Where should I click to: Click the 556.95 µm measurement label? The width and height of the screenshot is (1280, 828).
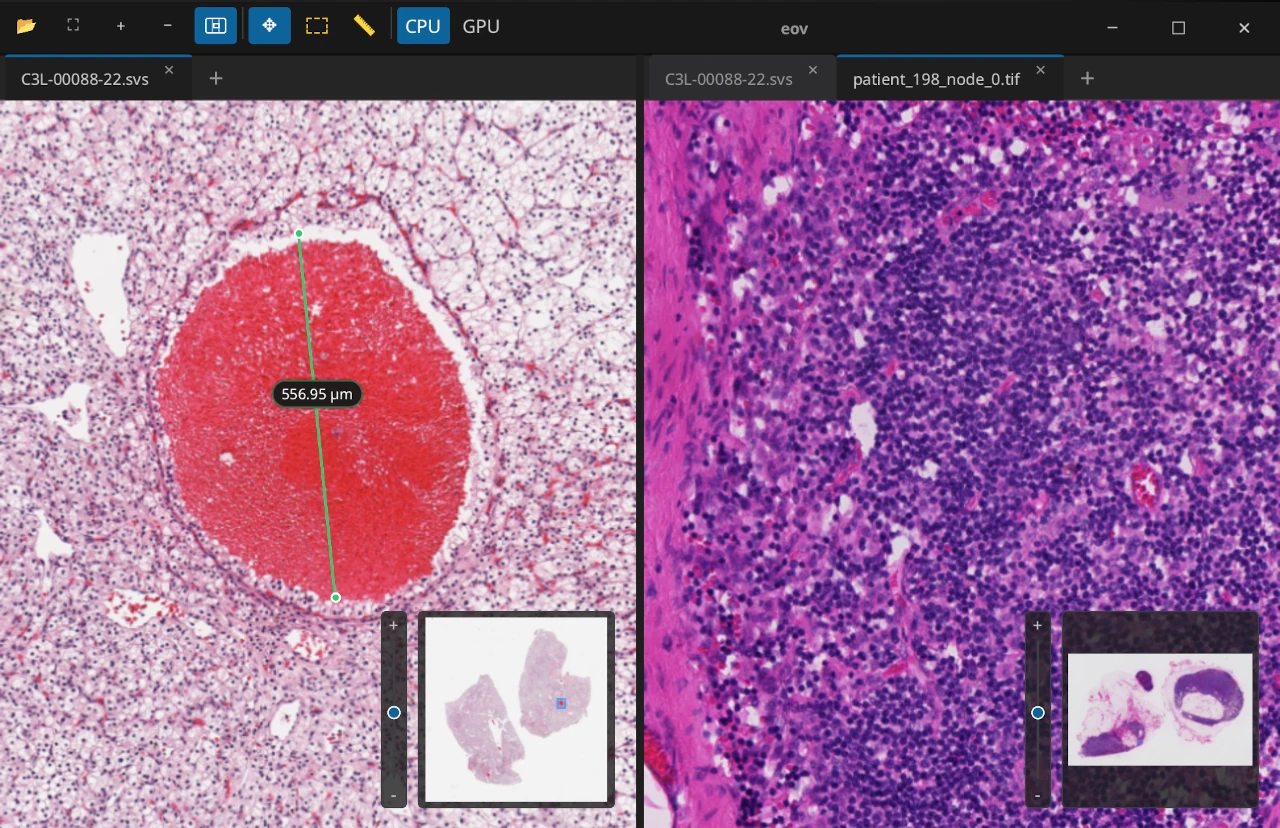click(x=317, y=394)
